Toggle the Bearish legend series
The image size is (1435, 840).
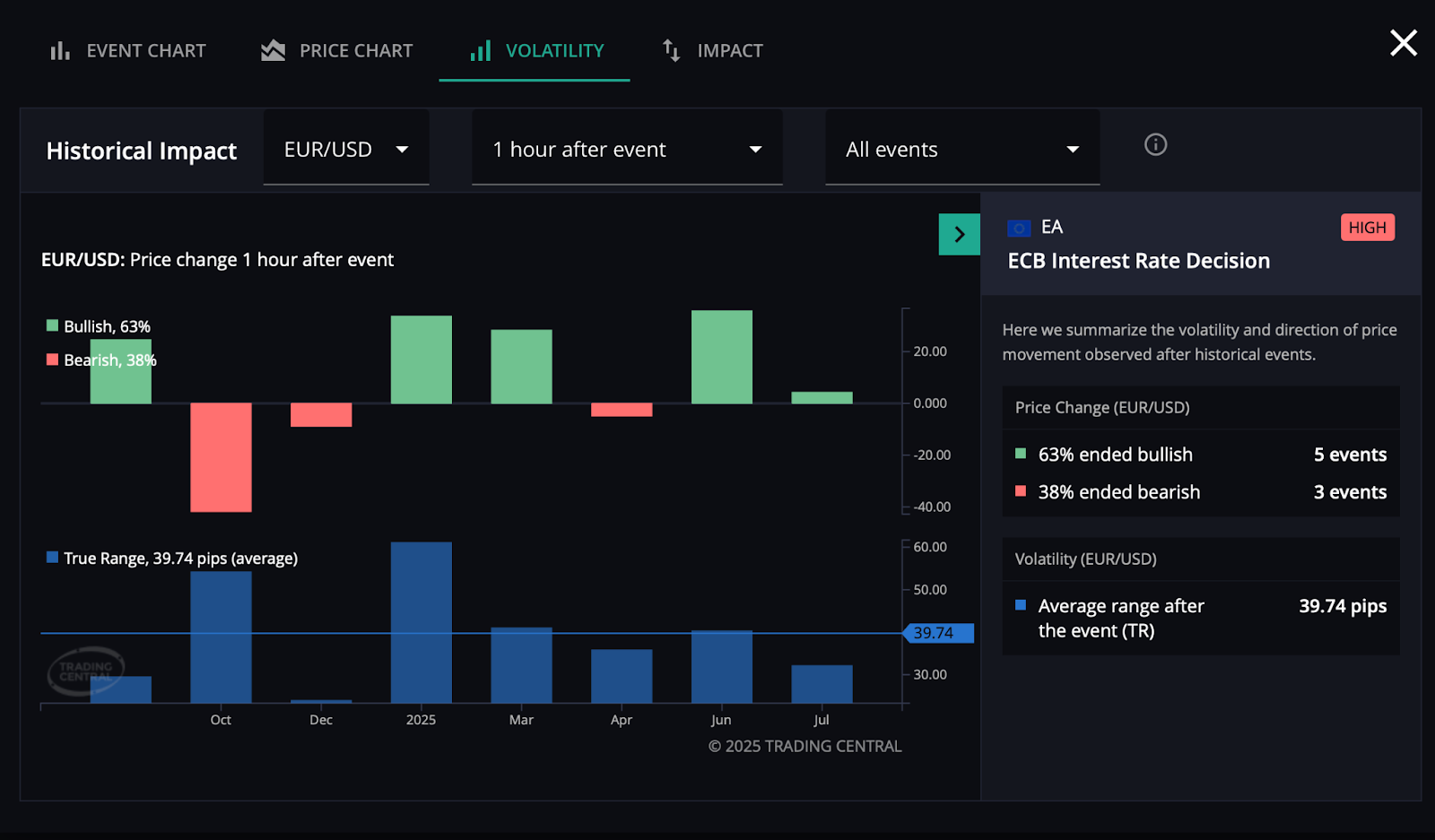[x=101, y=360]
